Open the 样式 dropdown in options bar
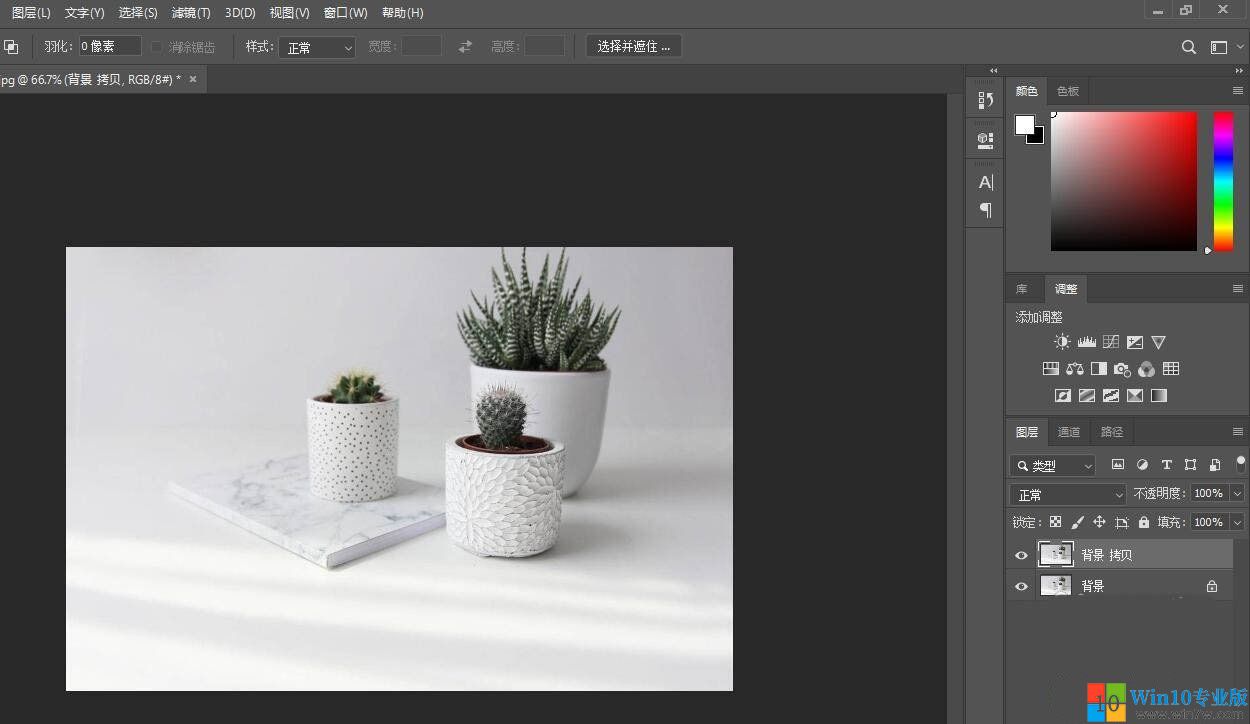This screenshot has height=724, width=1250. point(317,46)
